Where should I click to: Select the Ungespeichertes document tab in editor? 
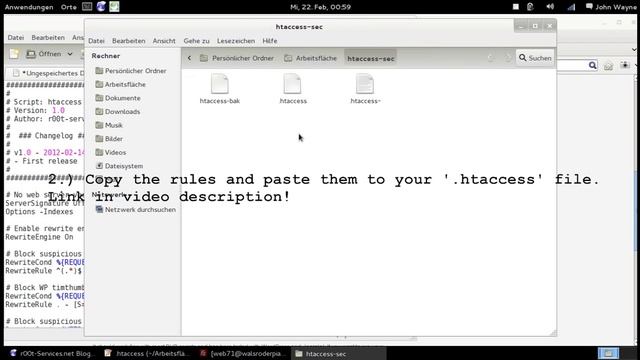(x=48, y=73)
